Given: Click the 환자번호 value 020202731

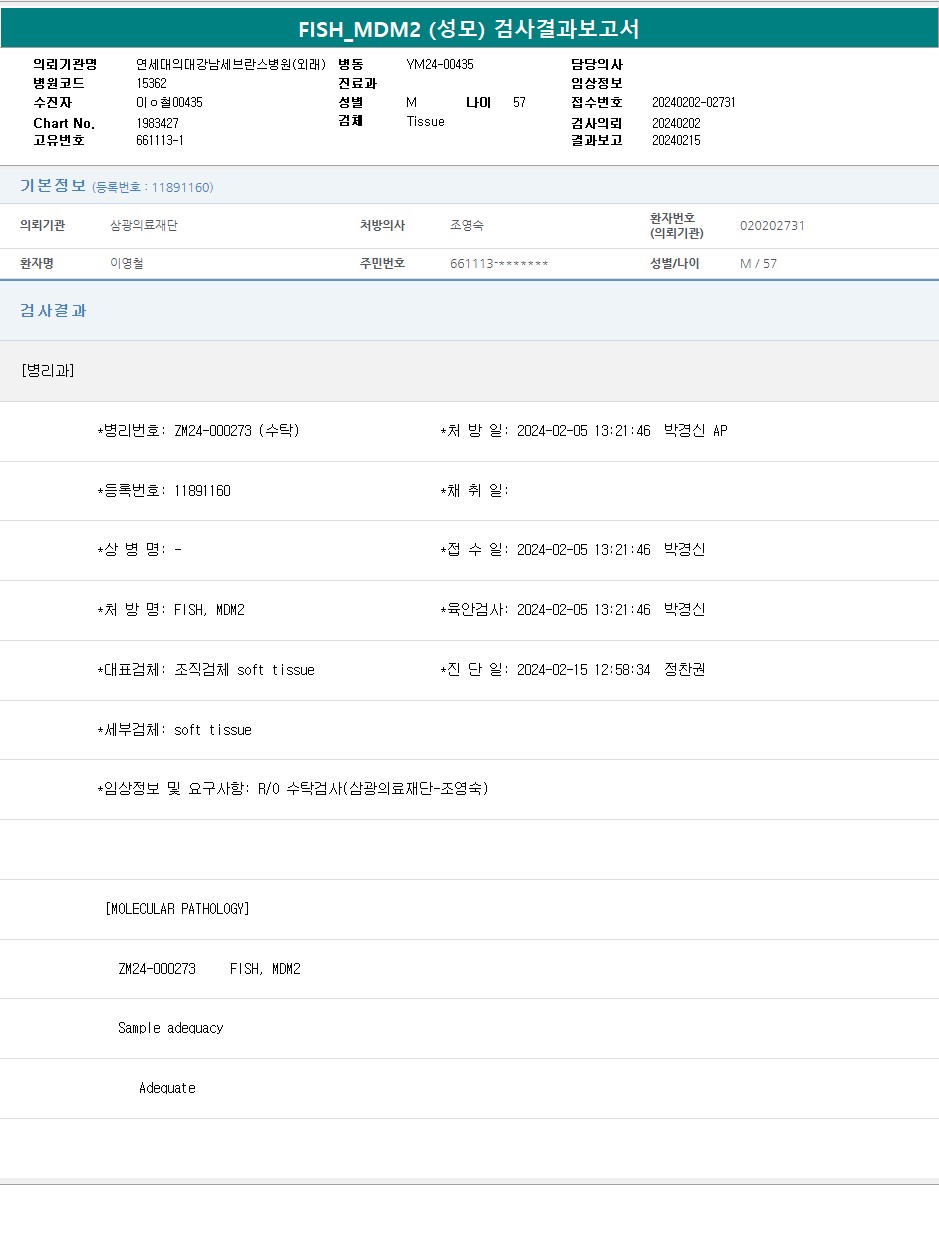Looking at the screenshot, I should [x=772, y=226].
